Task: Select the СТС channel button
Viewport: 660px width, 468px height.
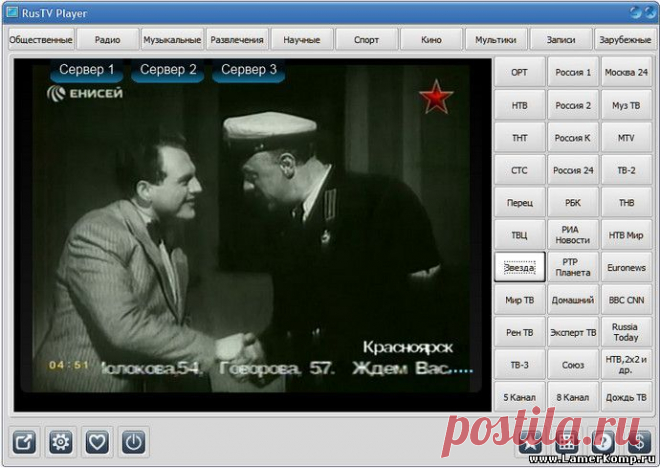Action: click(519, 170)
